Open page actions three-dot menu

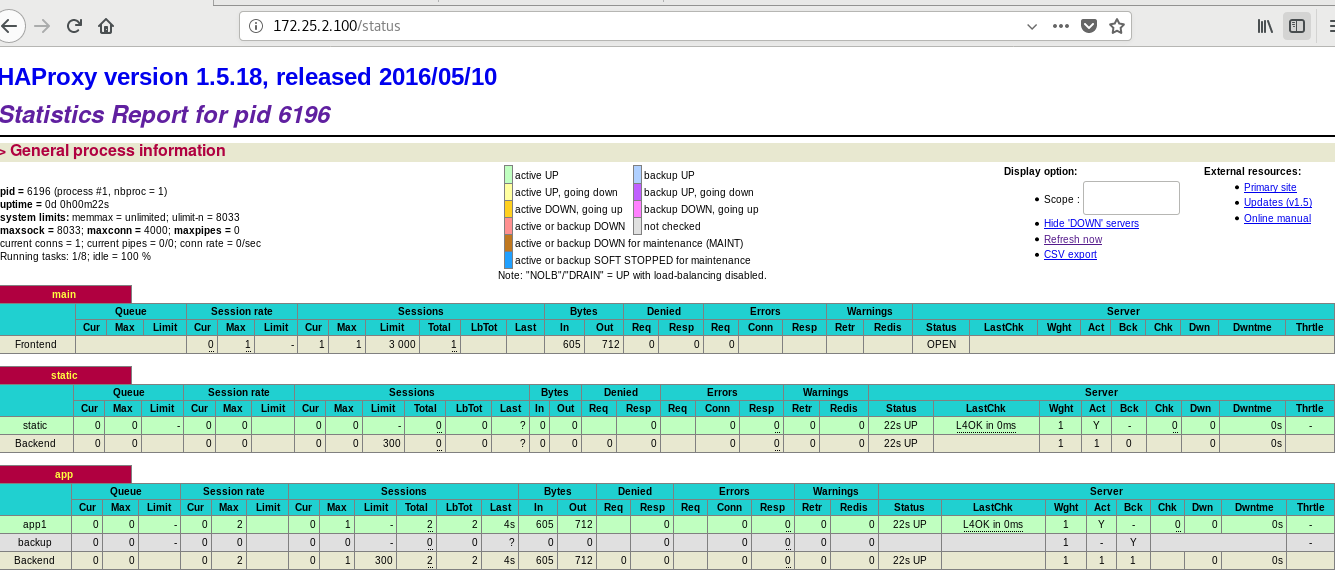(1061, 26)
